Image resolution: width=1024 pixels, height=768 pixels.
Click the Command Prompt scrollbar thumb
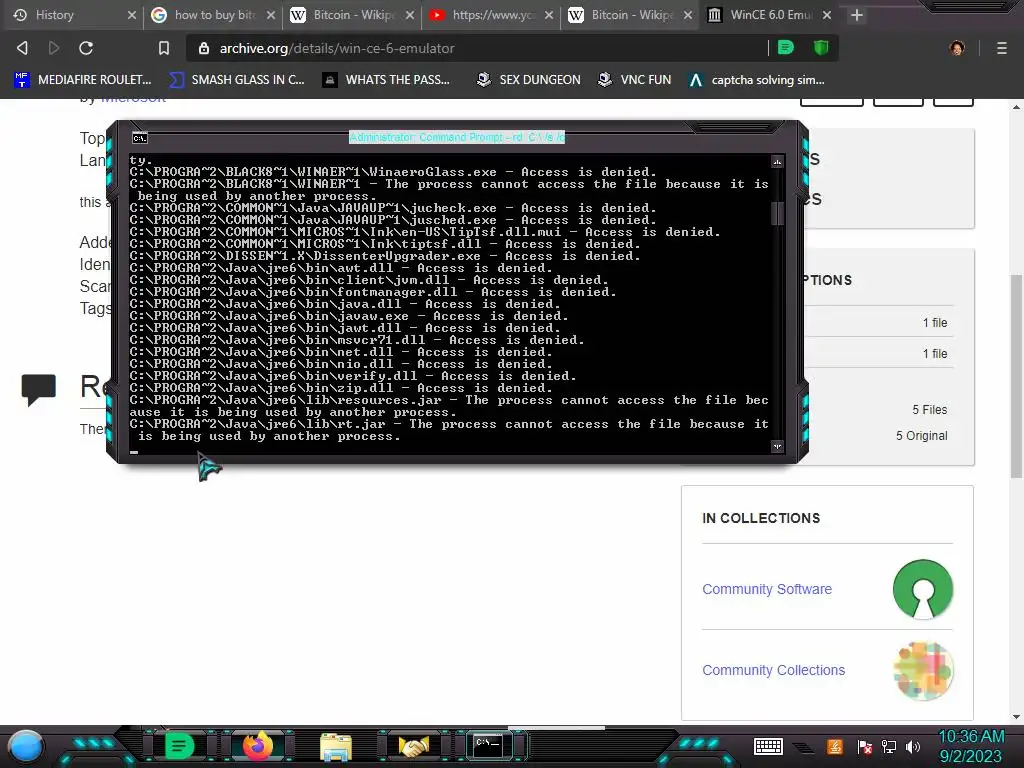(777, 213)
